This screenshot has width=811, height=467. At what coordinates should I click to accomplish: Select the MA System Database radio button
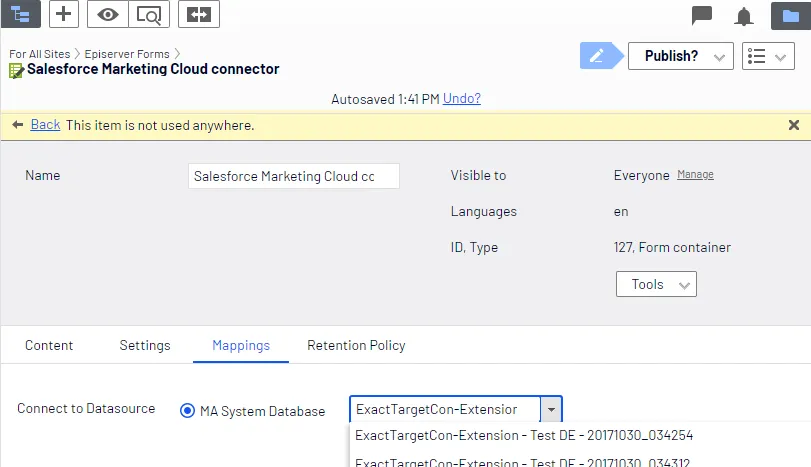[x=187, y=411]
